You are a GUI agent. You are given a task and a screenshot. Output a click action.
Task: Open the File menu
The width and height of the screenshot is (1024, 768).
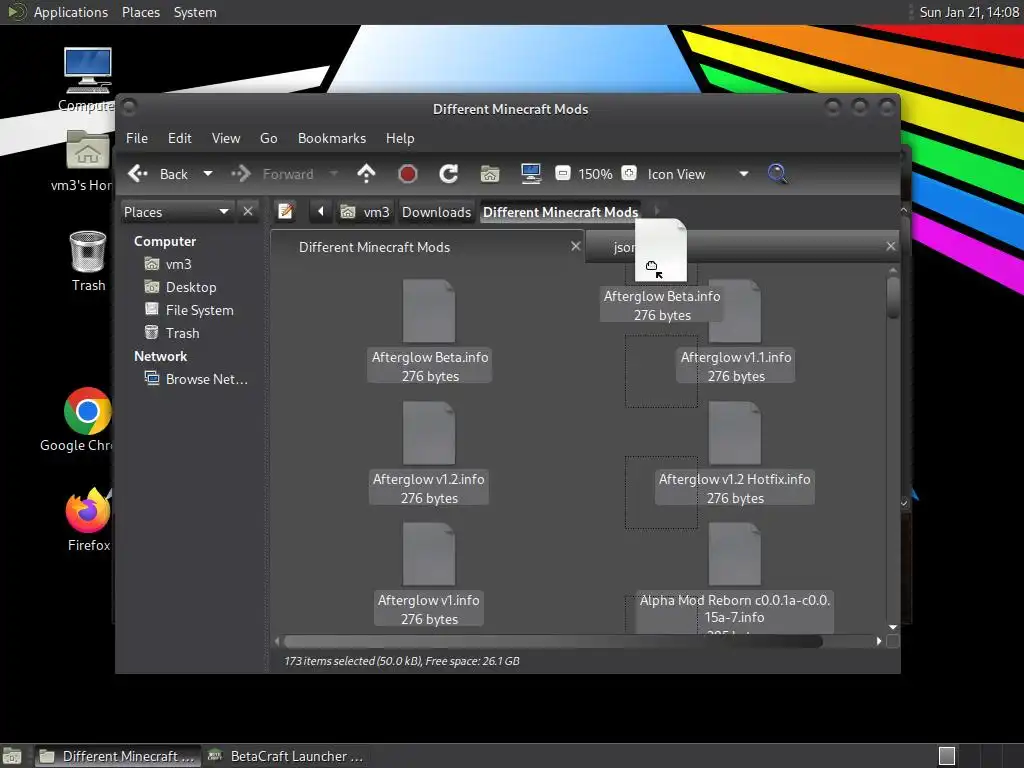pos(136,138)
